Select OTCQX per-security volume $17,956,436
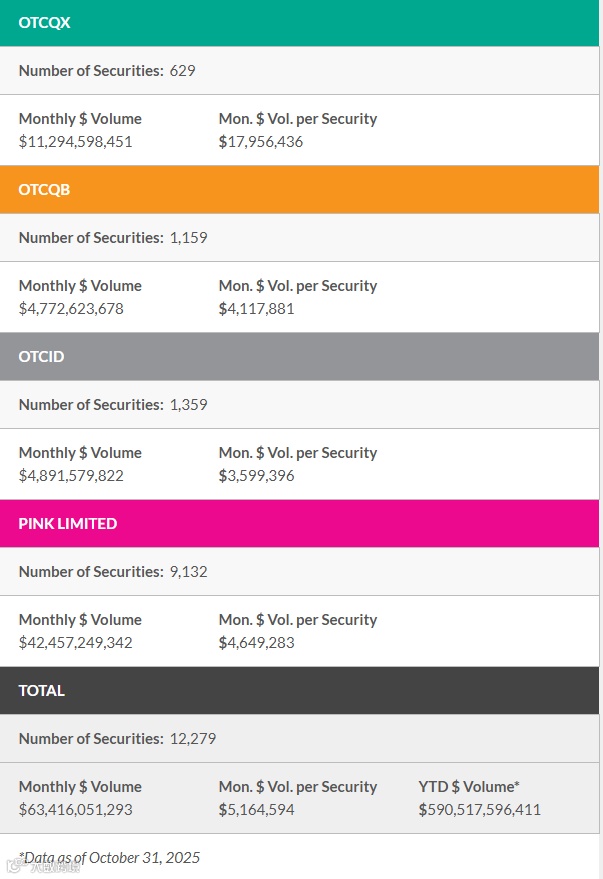 pyautogui.click(x=261, y=142)
